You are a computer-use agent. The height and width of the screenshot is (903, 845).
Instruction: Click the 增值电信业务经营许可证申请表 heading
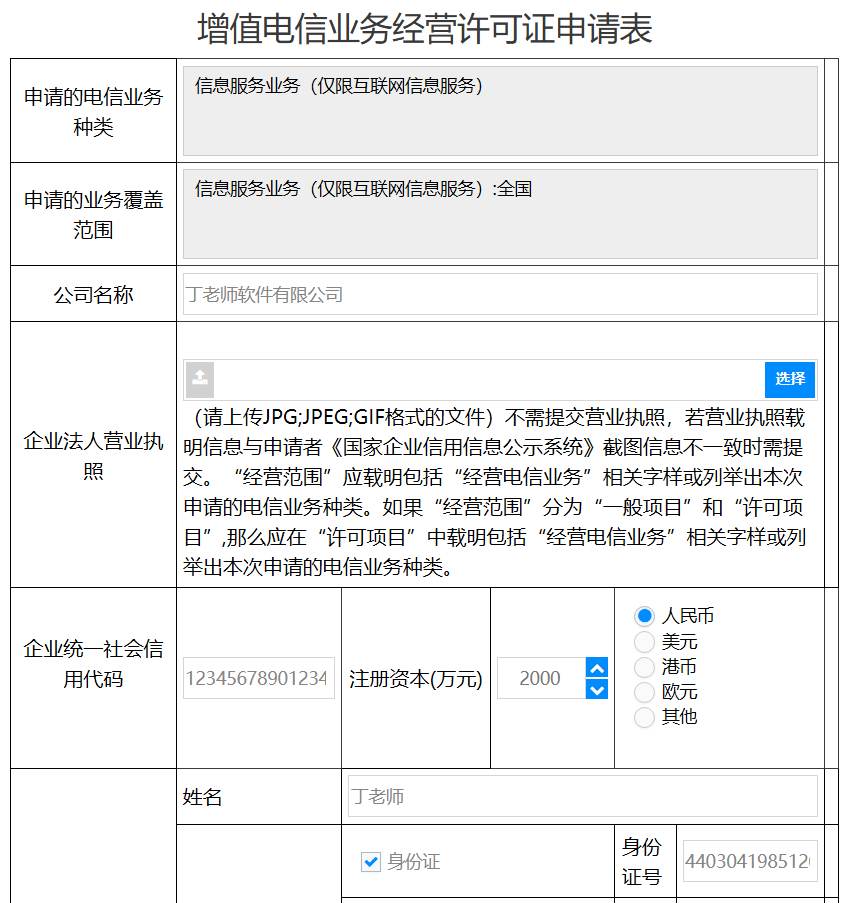424,29
